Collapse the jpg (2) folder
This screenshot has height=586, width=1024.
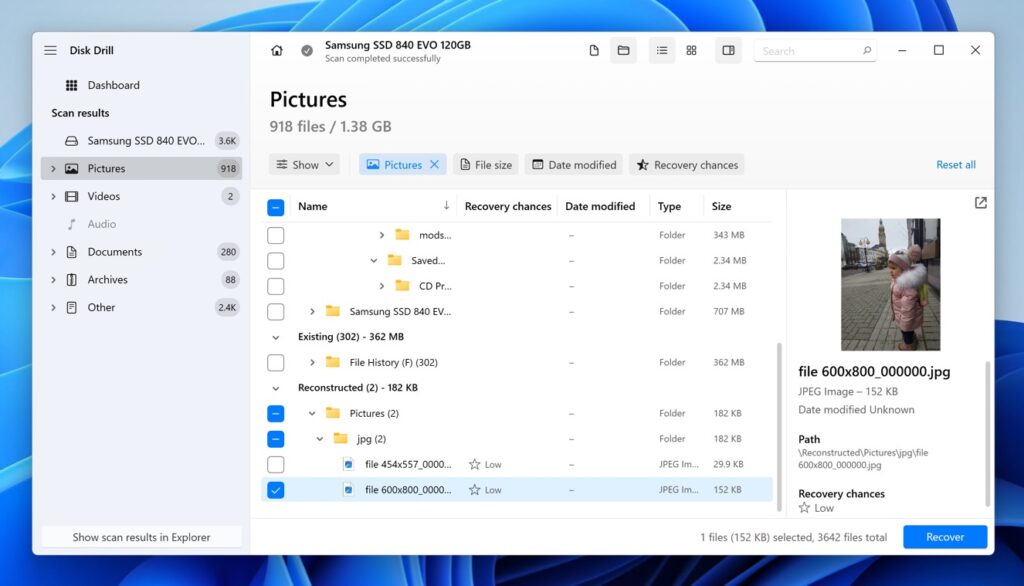pos(321,438)
